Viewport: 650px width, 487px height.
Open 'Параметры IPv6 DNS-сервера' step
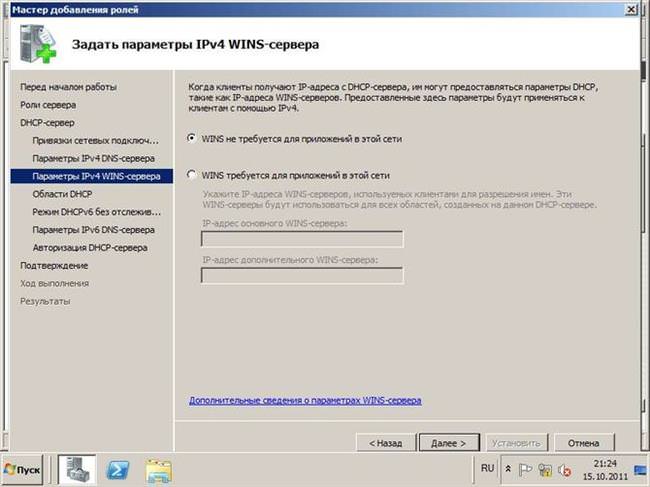(x=93, y=230)
